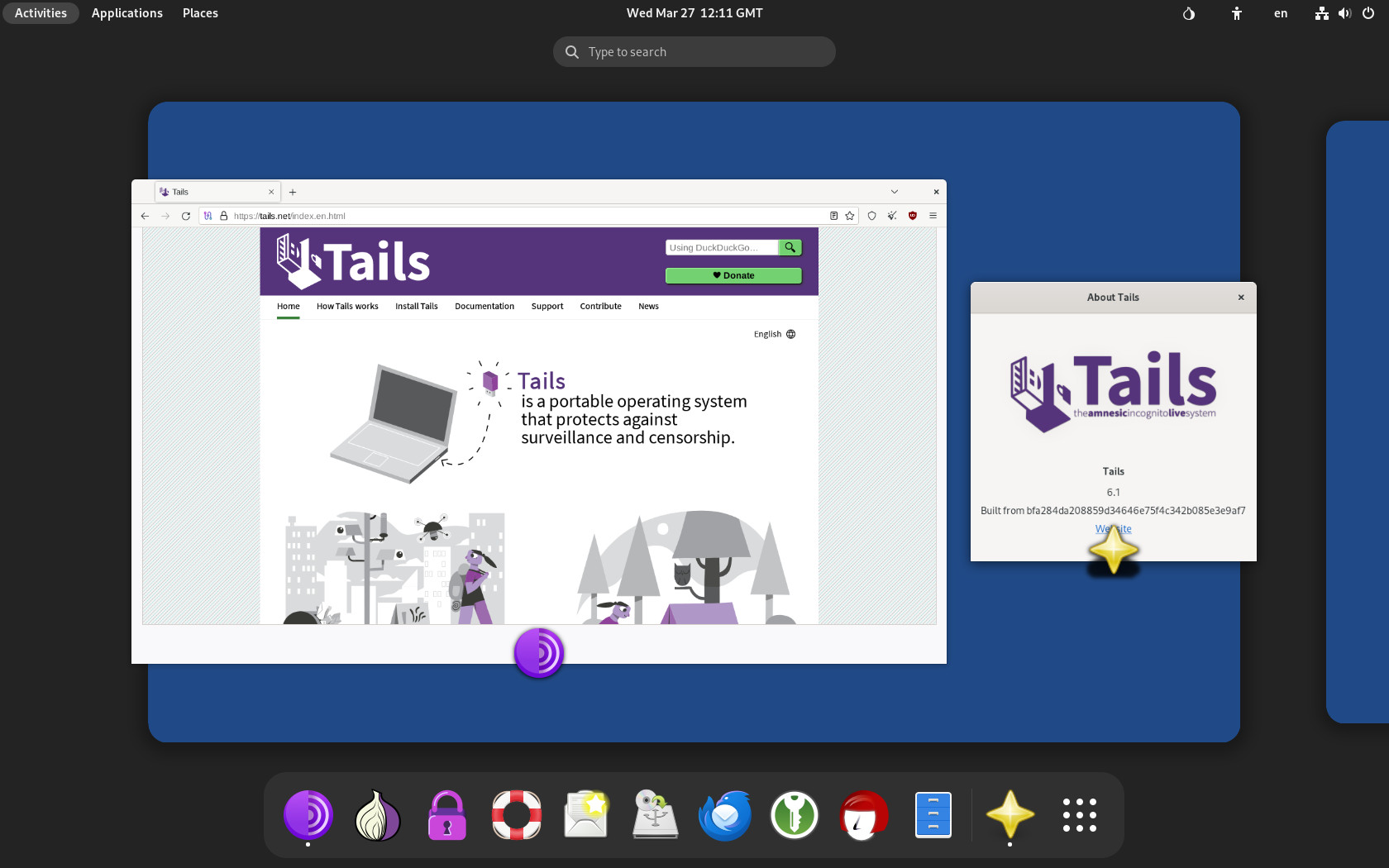Launch Tails Installer USB icon in dash
The height and width of the screenshot is (868, 1389).
click(x=656, y=815)
